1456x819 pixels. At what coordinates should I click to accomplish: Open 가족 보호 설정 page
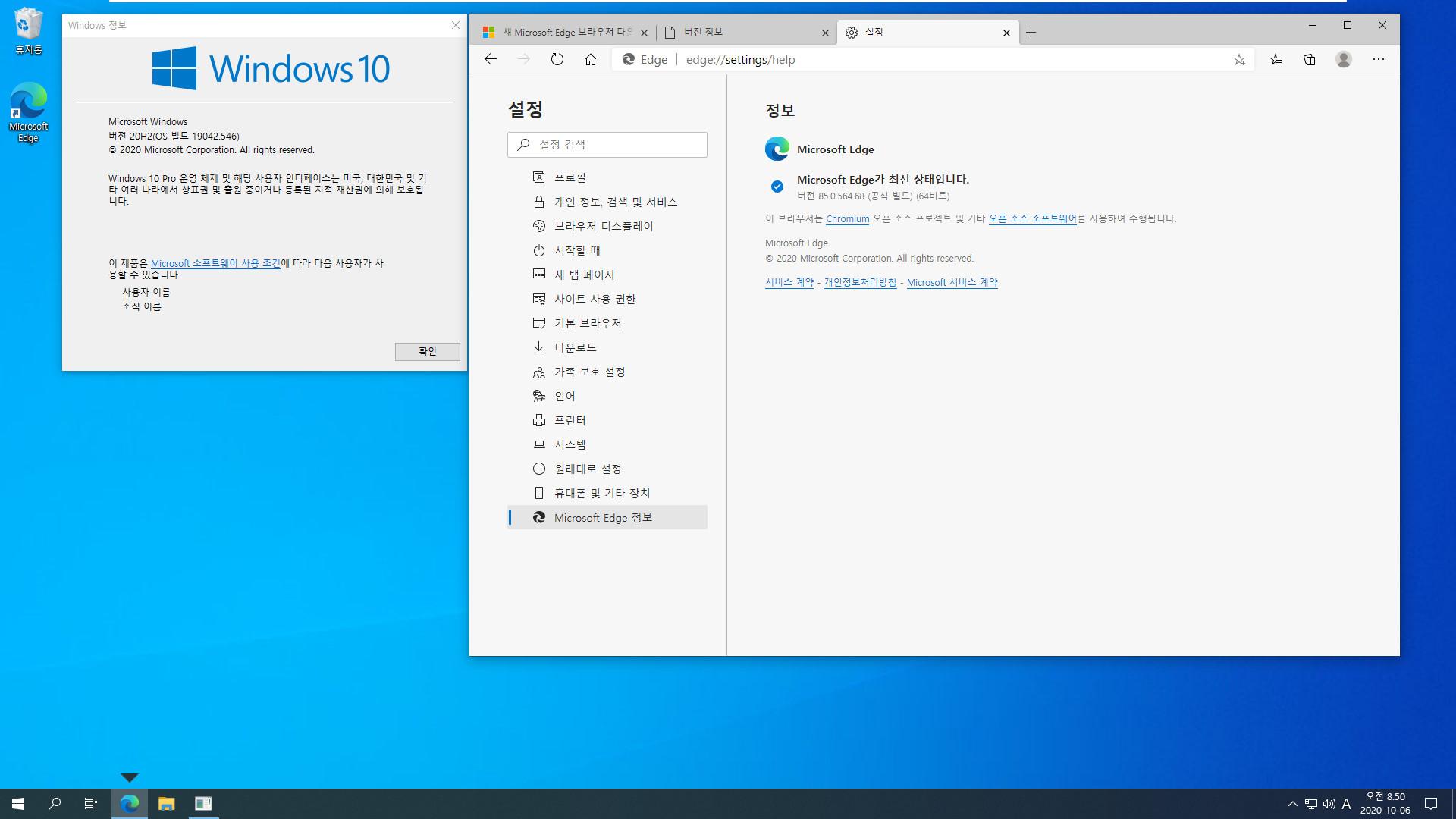[607, 372]
